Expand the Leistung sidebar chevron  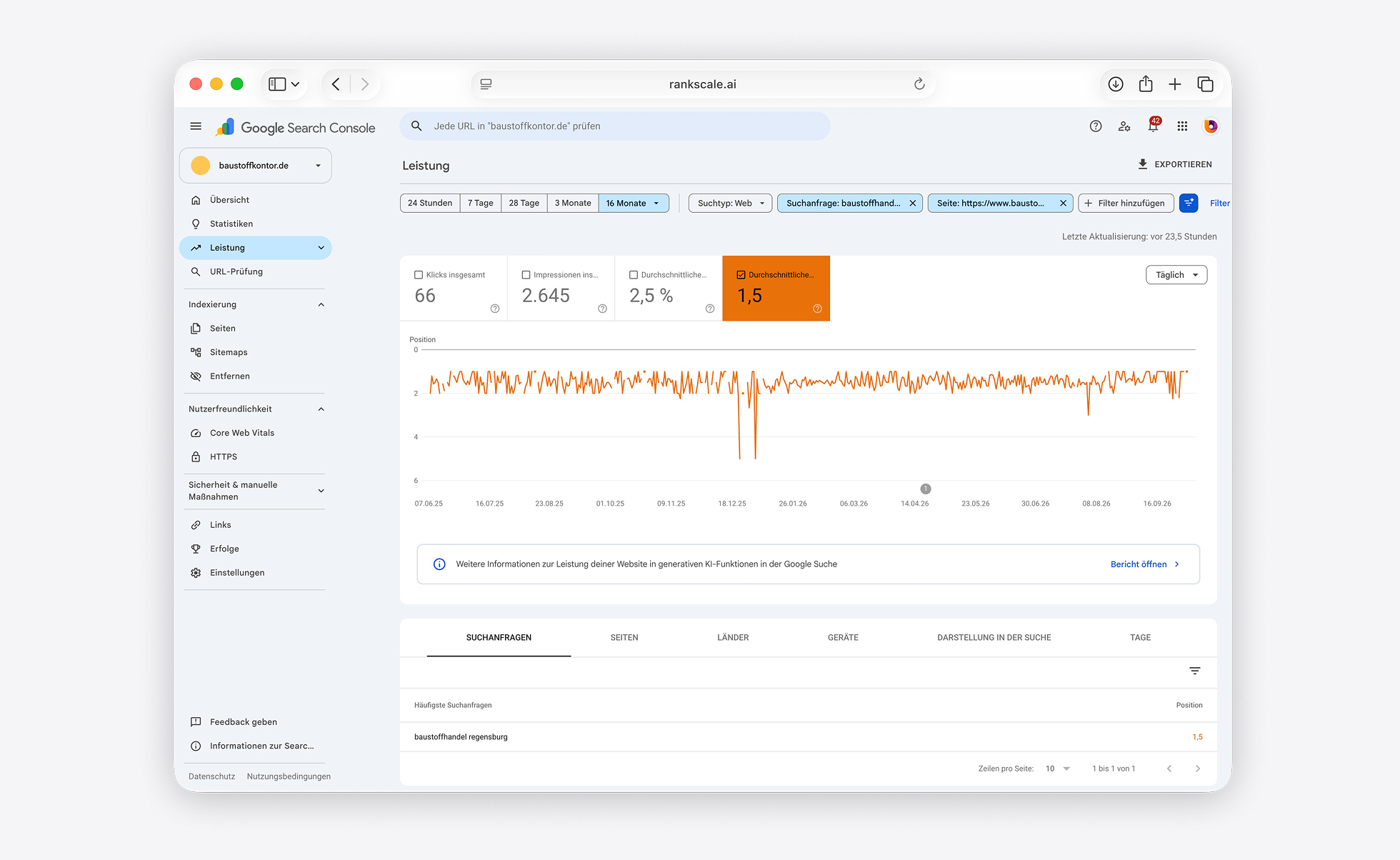tap(321, 248)
